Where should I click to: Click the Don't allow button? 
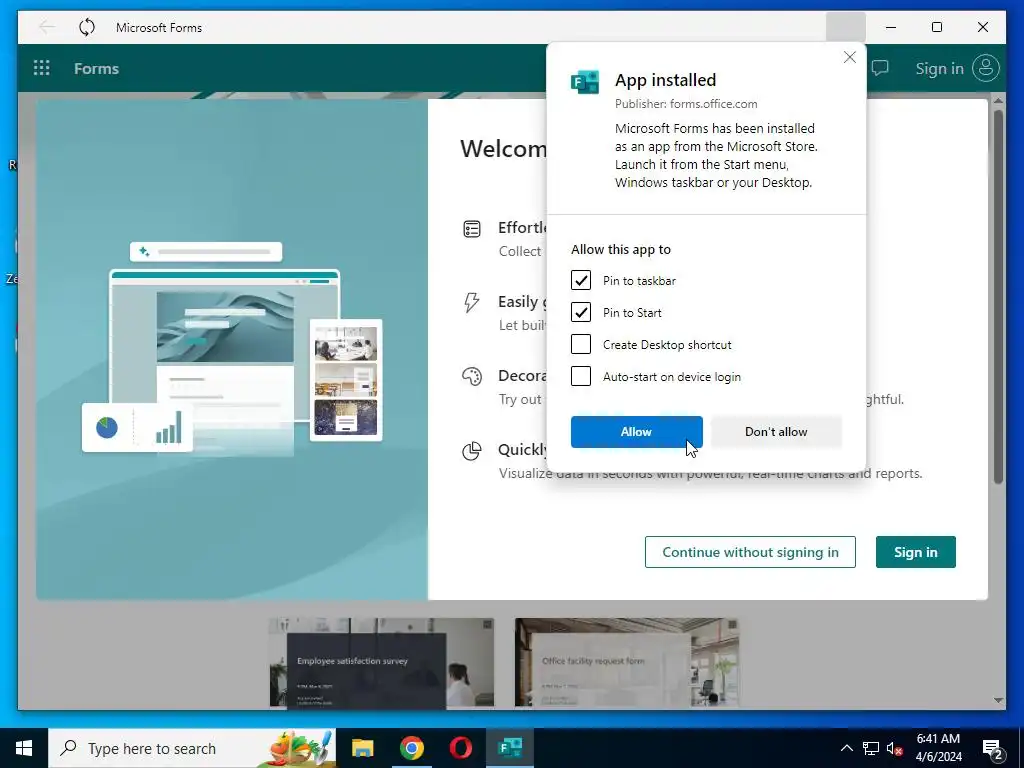(x=776, y=432)
